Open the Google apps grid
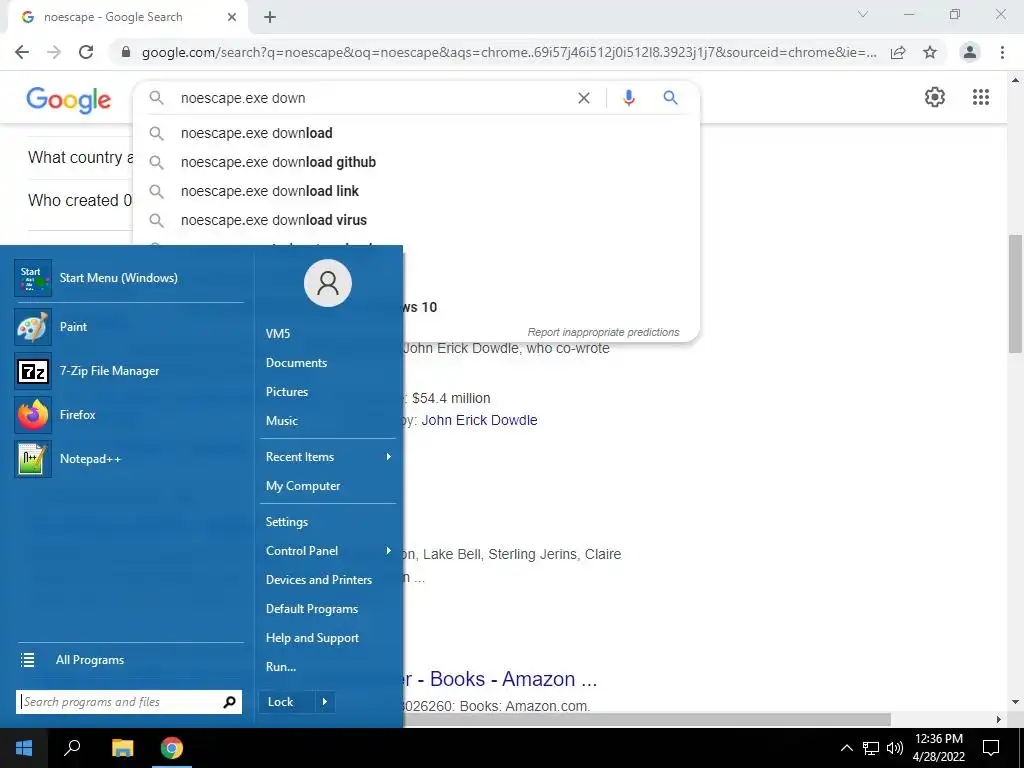The width and height of the screenshot is (1024, 768). (x=981, y=97)
